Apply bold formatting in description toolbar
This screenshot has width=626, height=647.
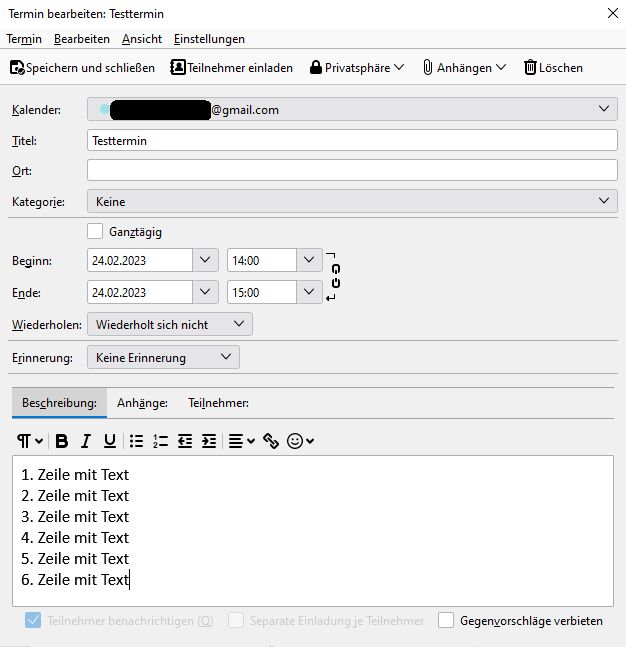click(x=62, y=441)
